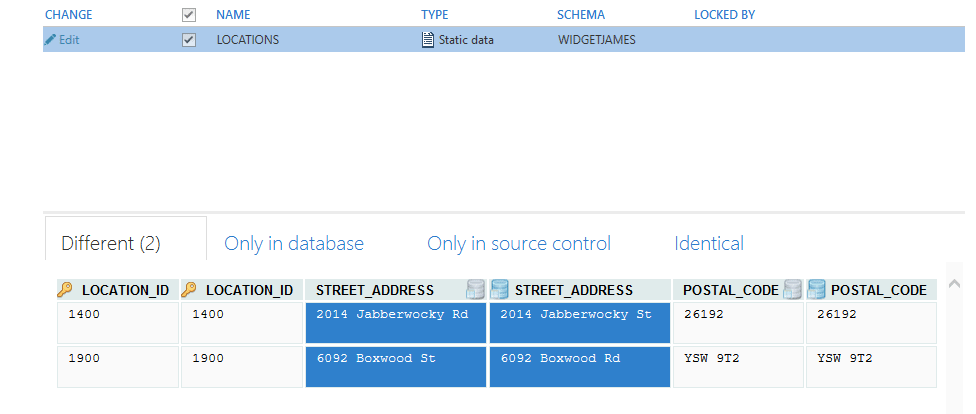This screenshot has height=414, width=976.
Task: Switch to the Only in source control tab
Action: coord(518,243)
